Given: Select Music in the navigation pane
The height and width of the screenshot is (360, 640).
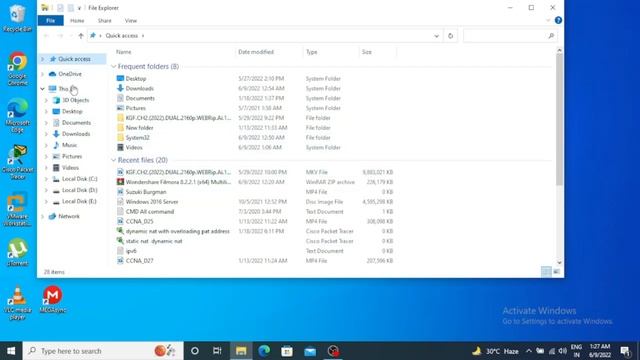Looking at the screenshot, I should tap(69, 145).
